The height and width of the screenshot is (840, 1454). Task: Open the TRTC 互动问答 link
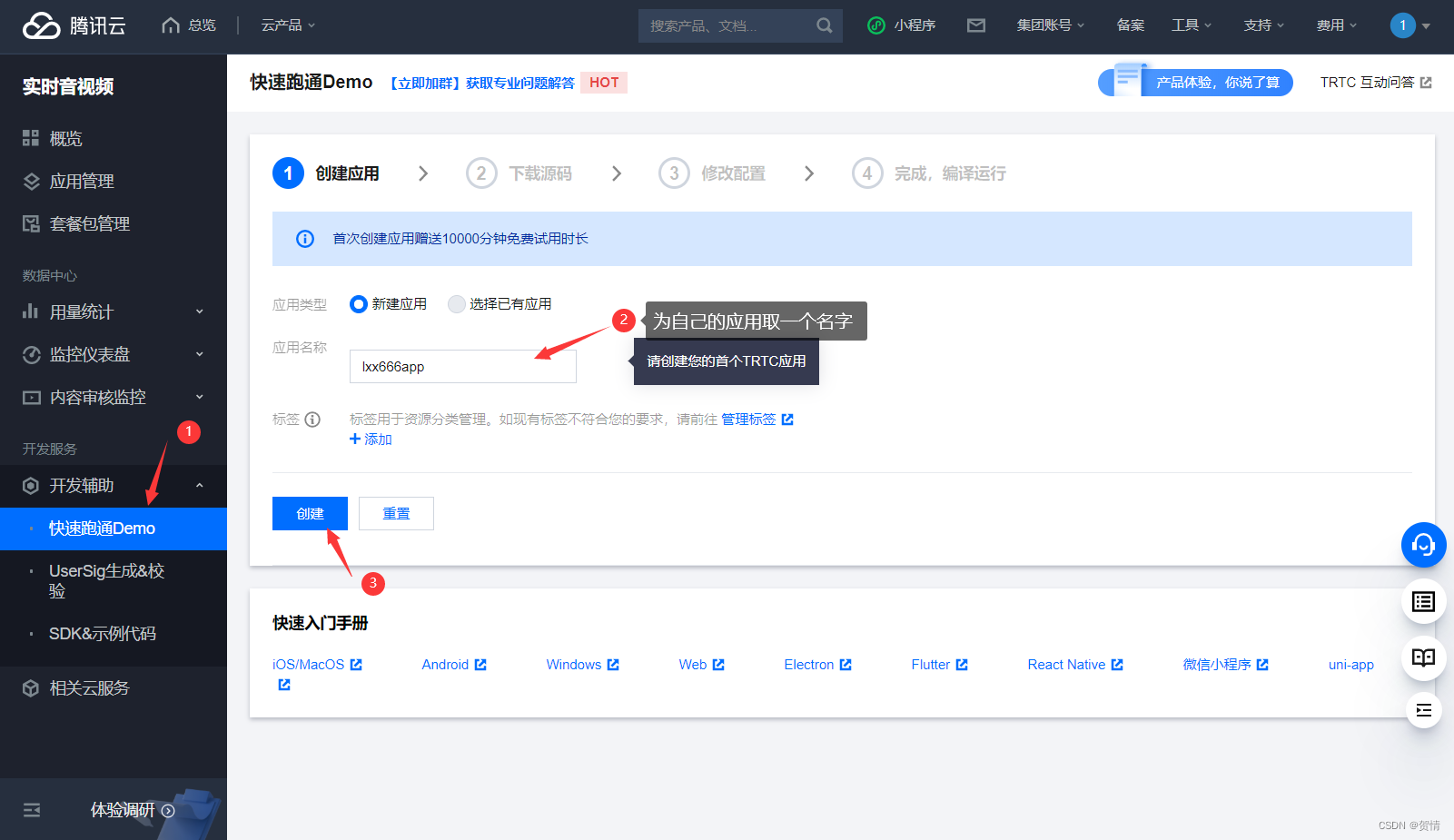pyautogui.click(x=1376, y=83)
